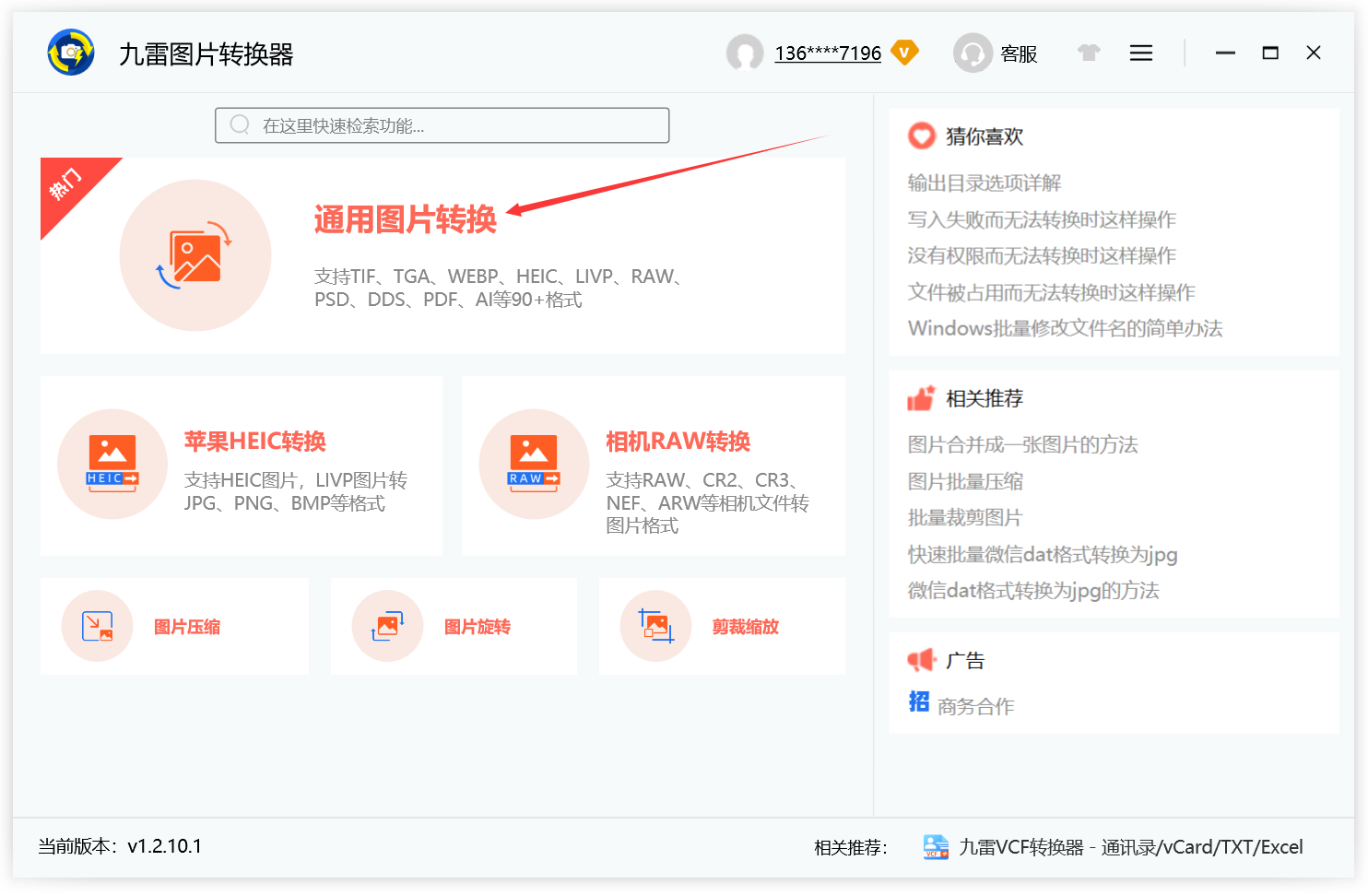Open 图片批量压缩 link
This screenshot has width=1368, height=896.
(965, 481)
